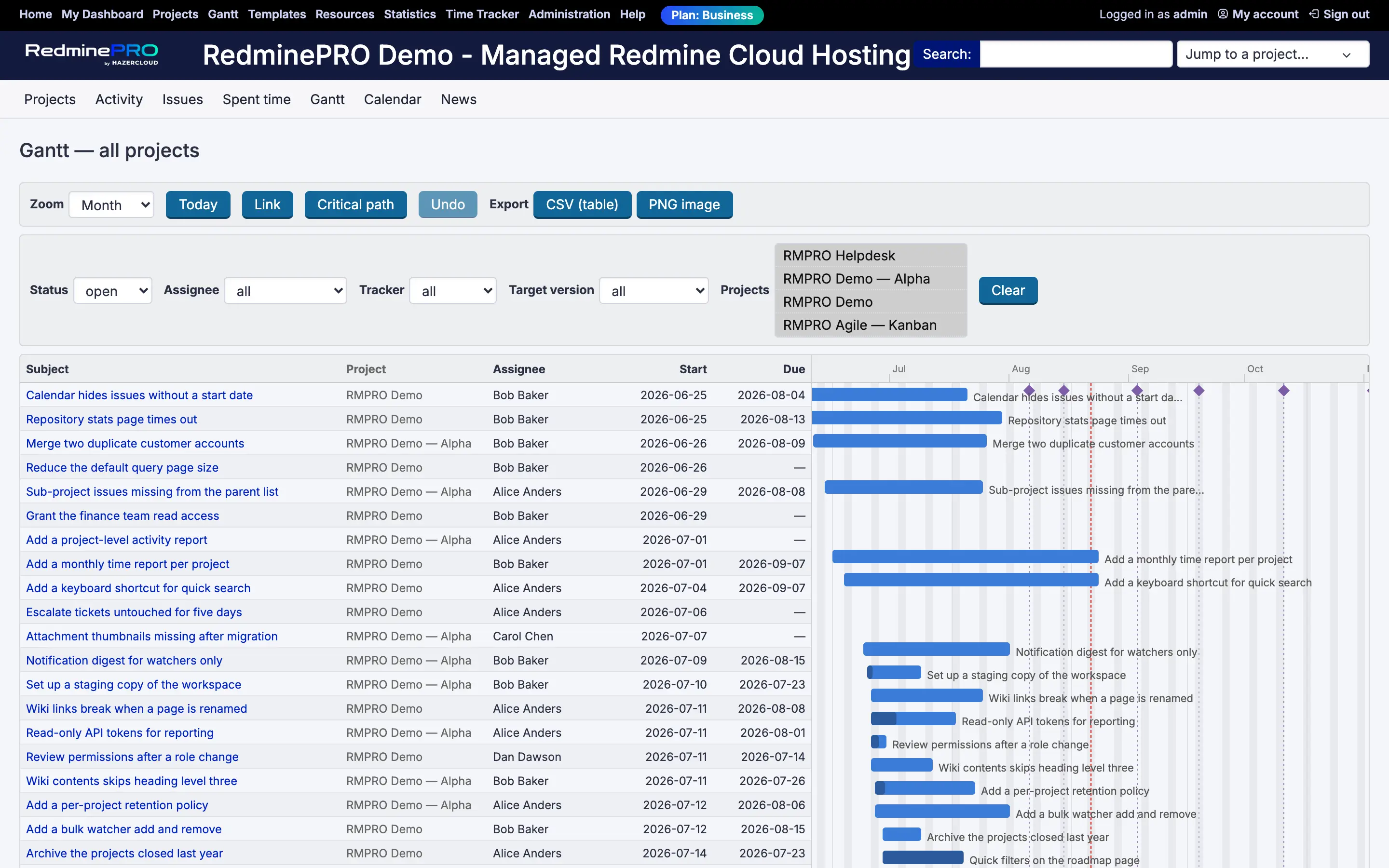Open the Add a project-level activity report issue
1389x868 pixels.
(x=117, y=540)
